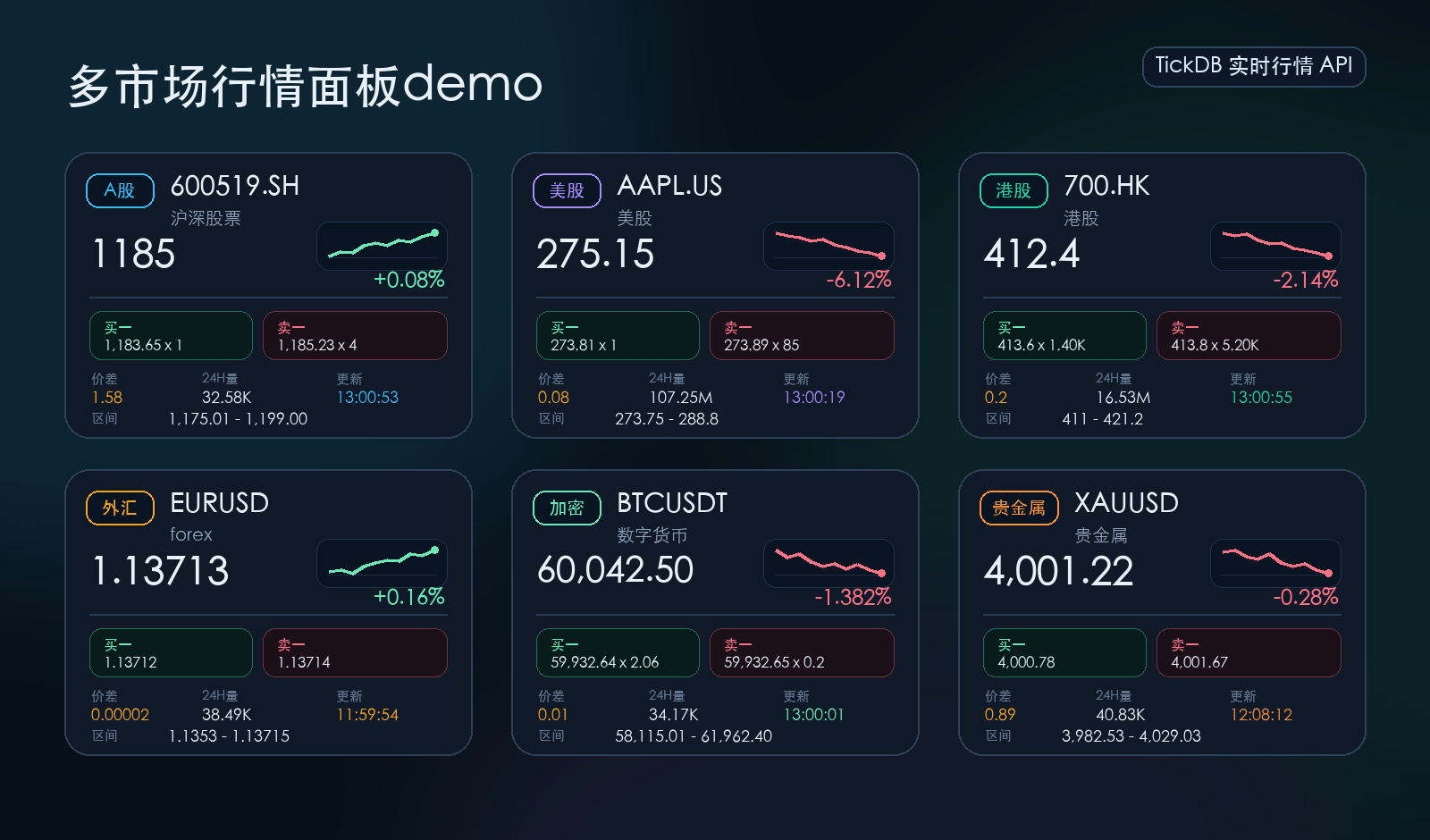This screenshot has height=840, width=1430.
Task: Click the 买一 59,932.64 x 2.06 bid box
Action: (x=618, y=653)
